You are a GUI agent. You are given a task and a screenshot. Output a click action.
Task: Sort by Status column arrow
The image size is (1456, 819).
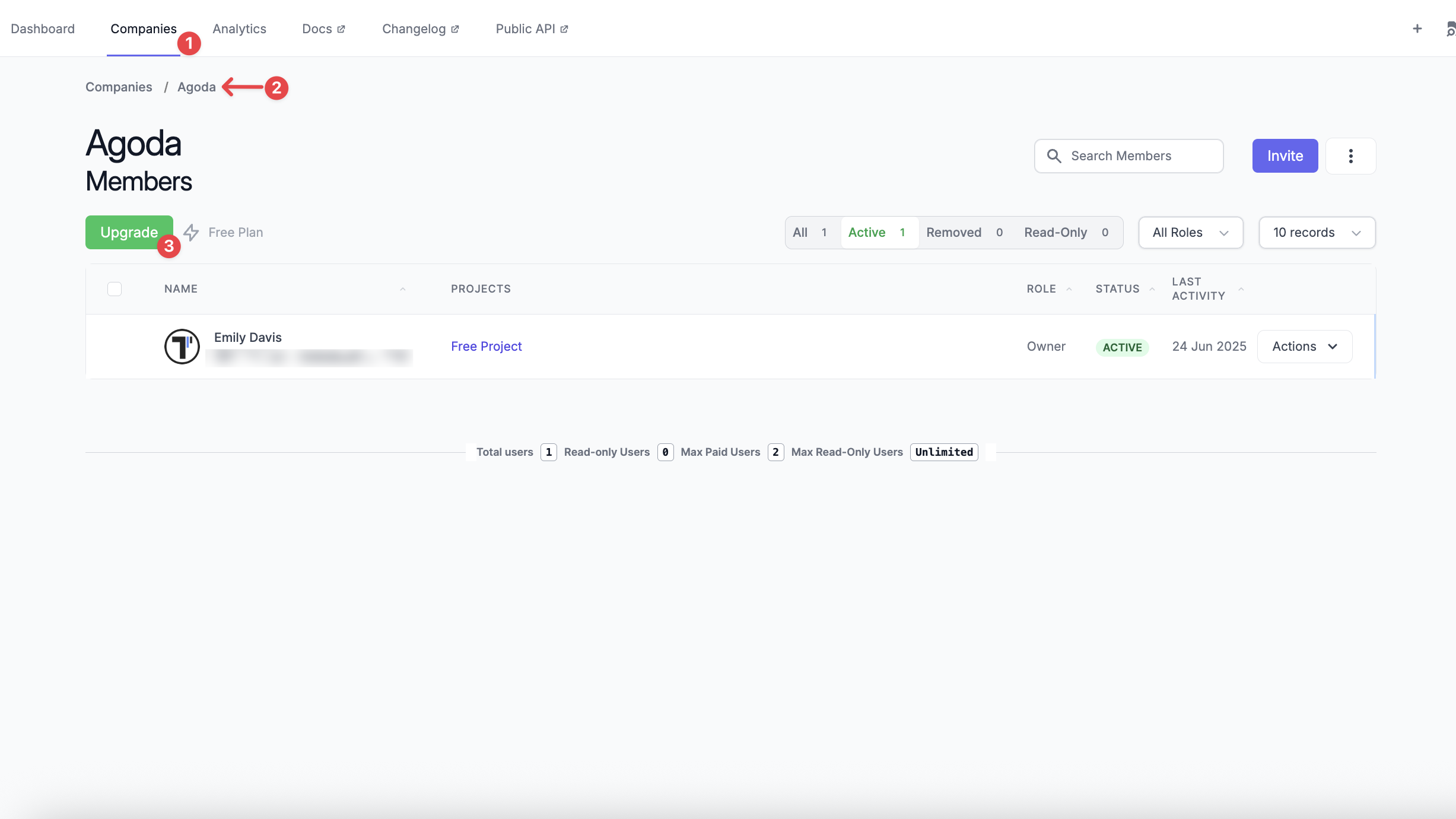pos(1152,289)
